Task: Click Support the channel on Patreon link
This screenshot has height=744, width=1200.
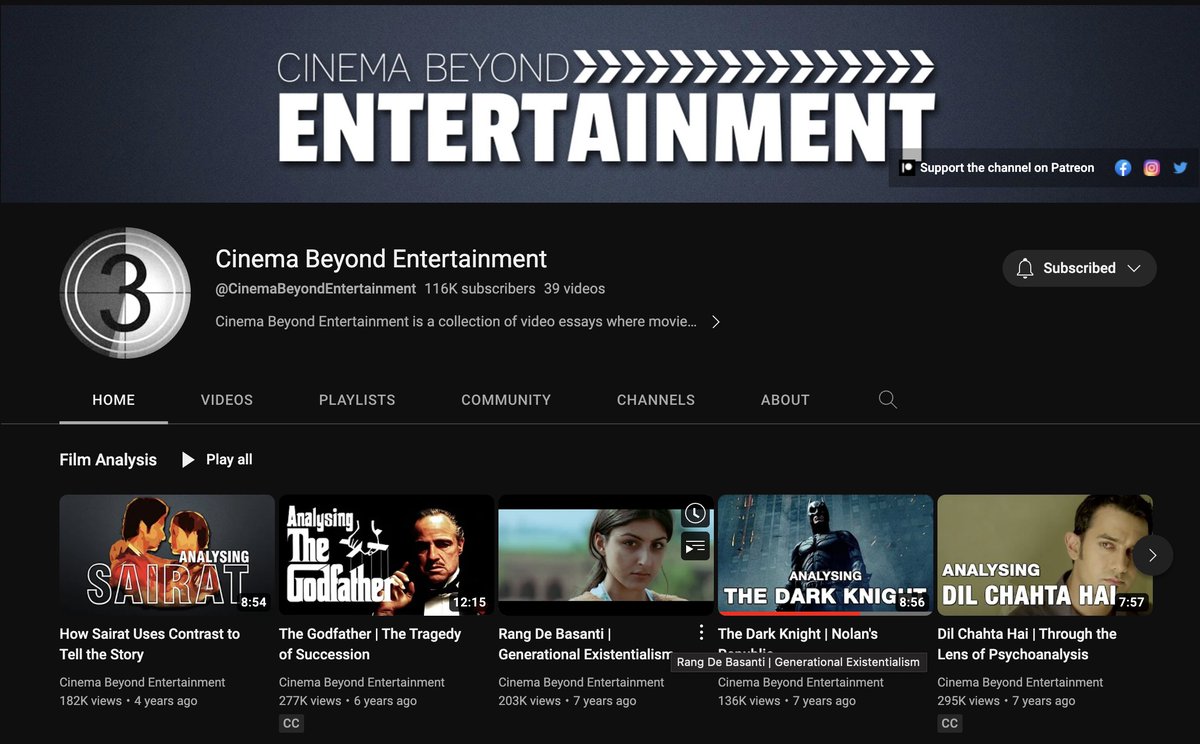Action: click(1007, 168)
